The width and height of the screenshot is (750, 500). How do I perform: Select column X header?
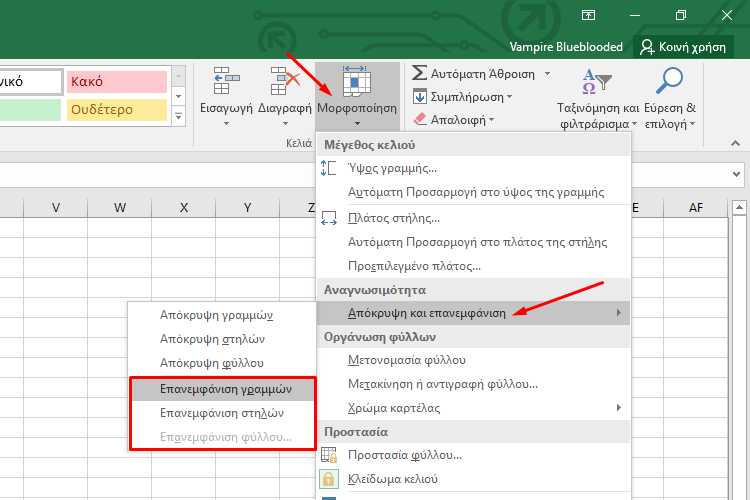tap(184, 208)
